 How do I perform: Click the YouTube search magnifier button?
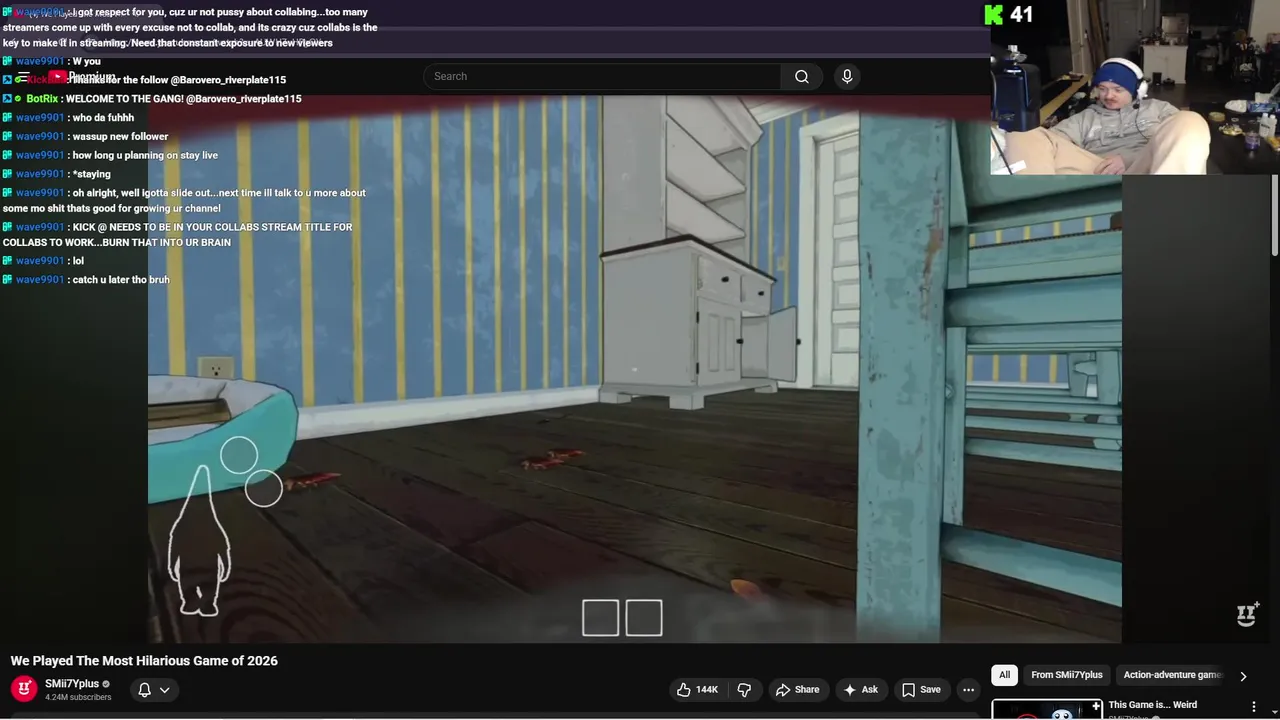tap(802, 77)
